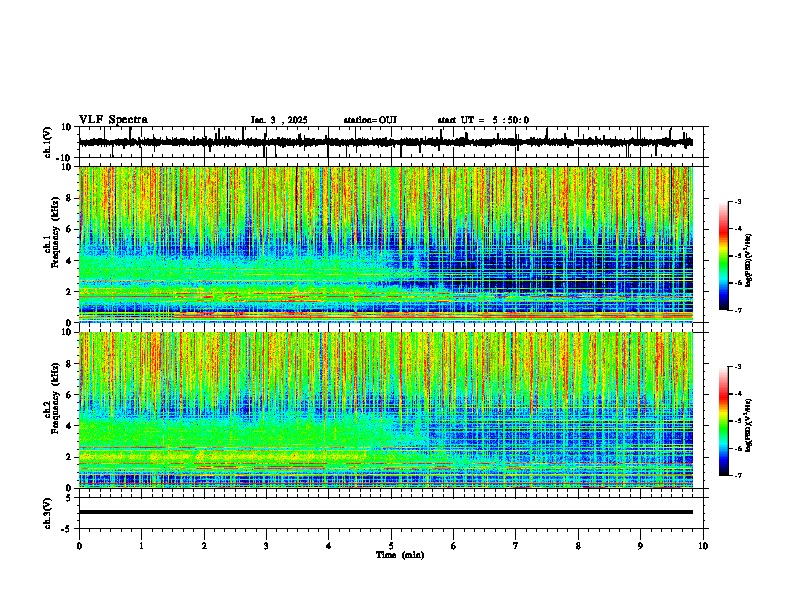Click the time axis tick label "7"
The image size is (792, 612).
coord(516,546)
